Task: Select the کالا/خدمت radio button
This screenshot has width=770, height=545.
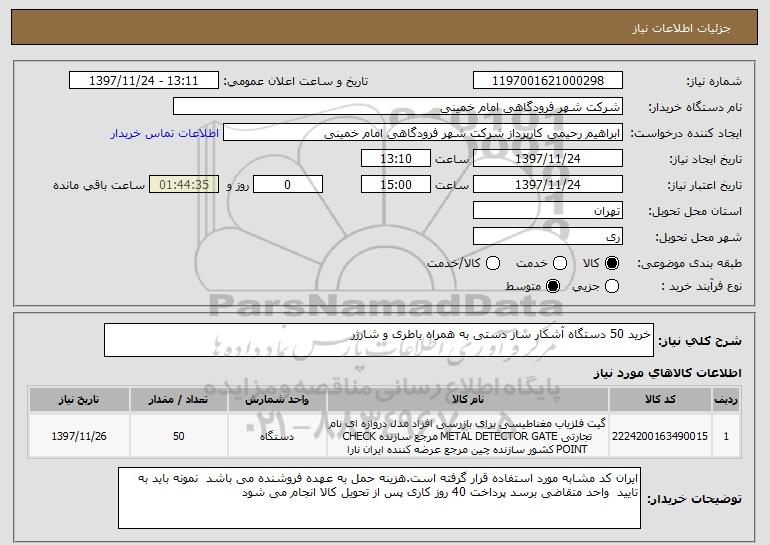Action: pos(493,263)
